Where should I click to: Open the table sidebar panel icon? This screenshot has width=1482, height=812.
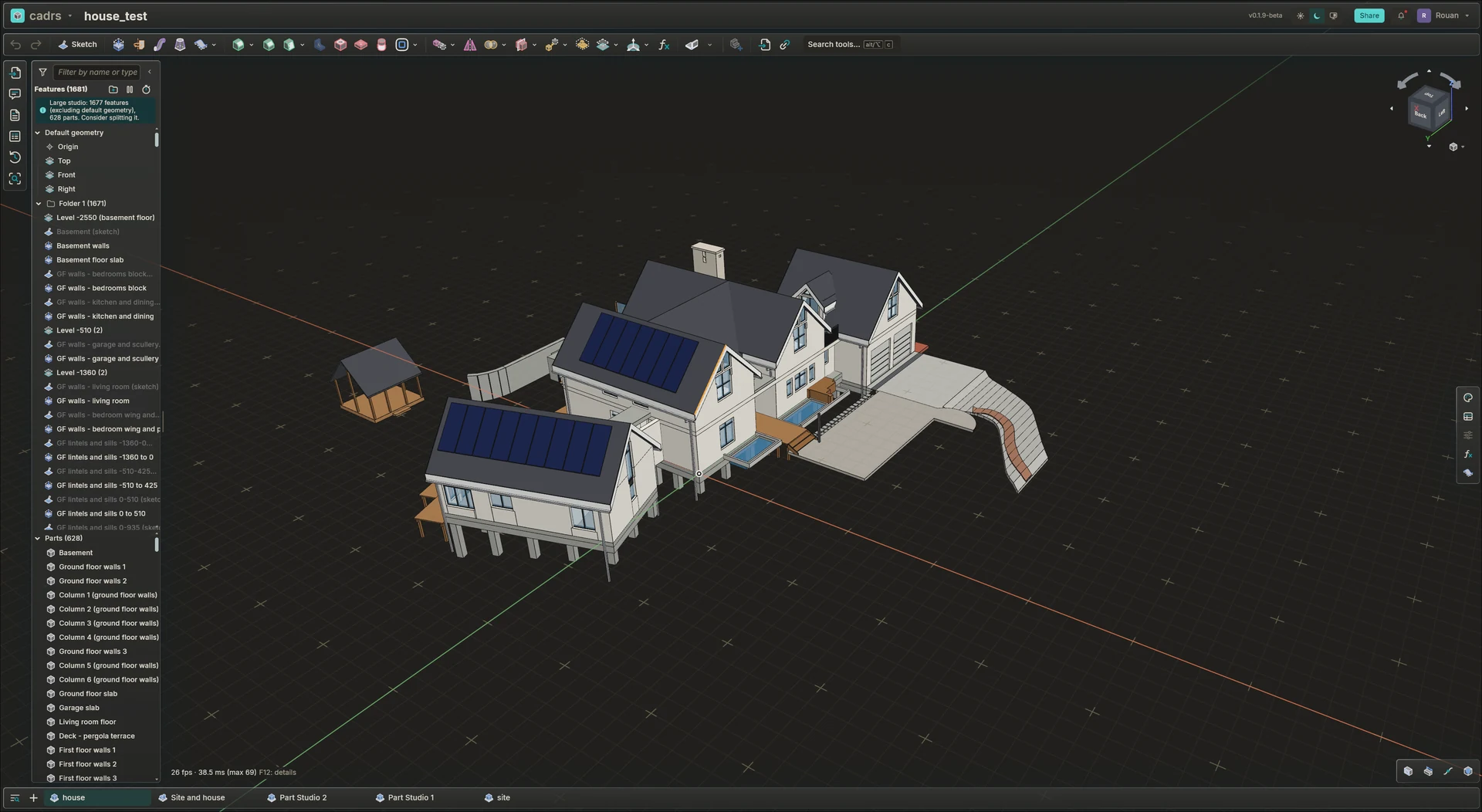[x=15, y=136]
